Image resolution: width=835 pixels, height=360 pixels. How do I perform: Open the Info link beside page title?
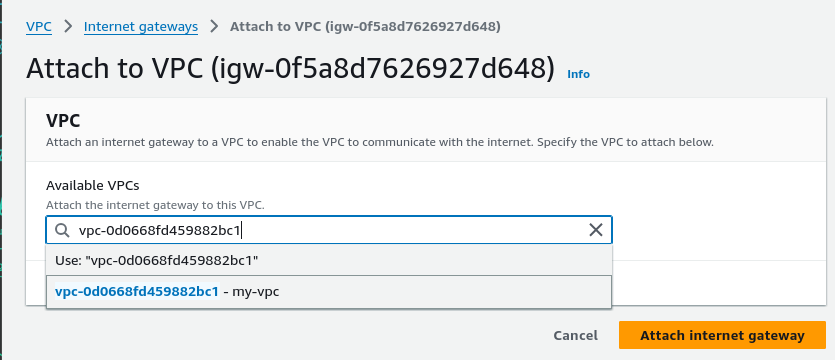pyautogui.click(x=578, y=74)
